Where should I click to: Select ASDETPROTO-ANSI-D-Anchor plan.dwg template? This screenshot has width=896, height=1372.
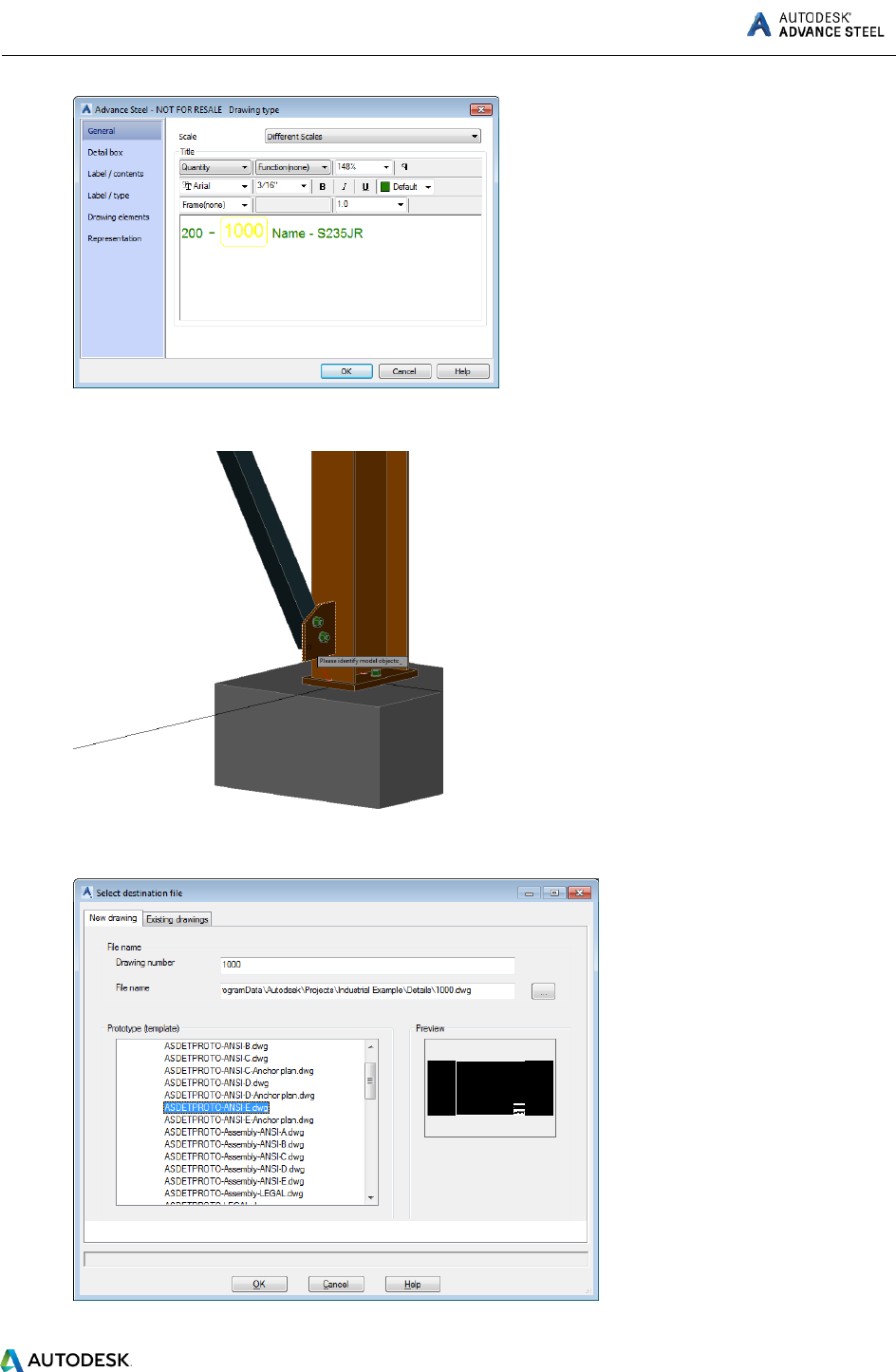[x=239, y=1096]
